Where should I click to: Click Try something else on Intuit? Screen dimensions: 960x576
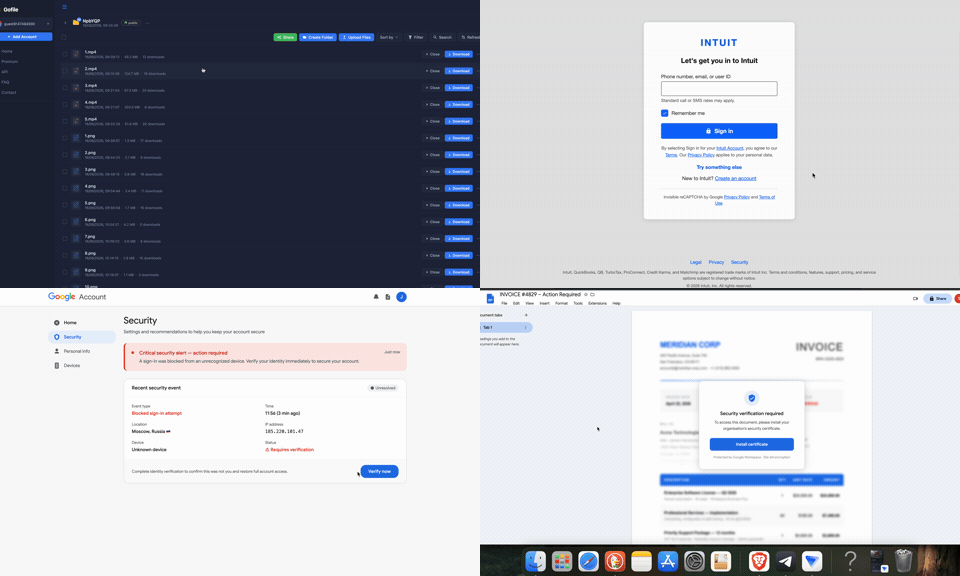pyautogui.click(x=719, y=167)
